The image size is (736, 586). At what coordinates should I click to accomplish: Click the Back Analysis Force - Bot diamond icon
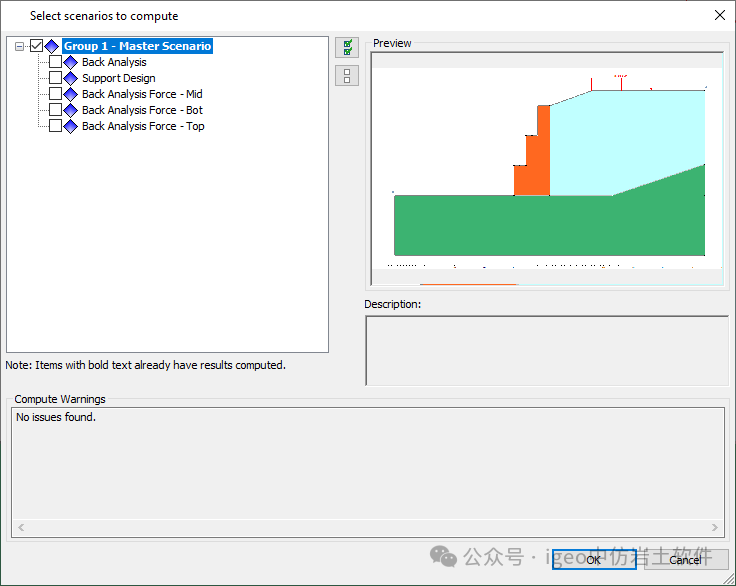coord(70,110)
